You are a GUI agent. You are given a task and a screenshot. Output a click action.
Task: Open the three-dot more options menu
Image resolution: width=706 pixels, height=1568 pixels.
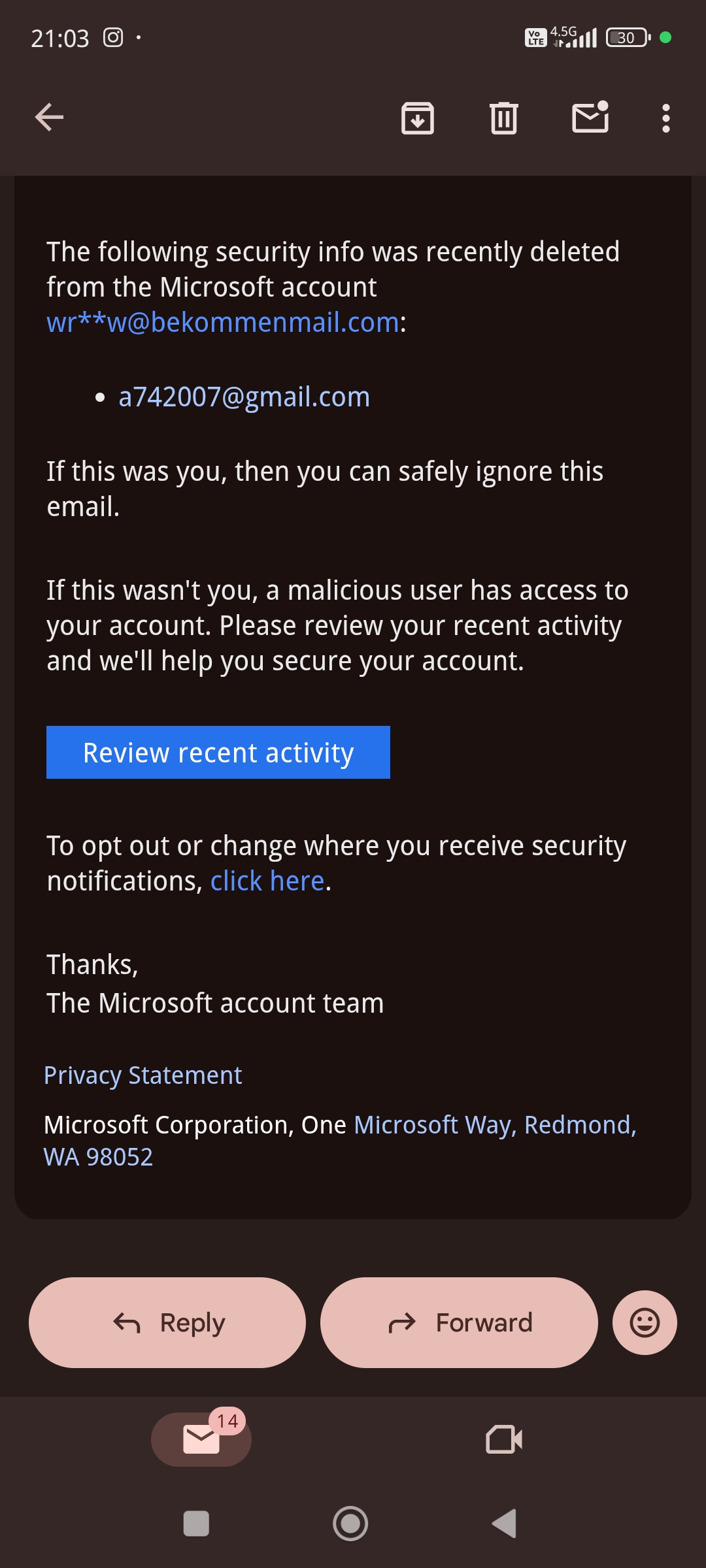pos(665,118)
